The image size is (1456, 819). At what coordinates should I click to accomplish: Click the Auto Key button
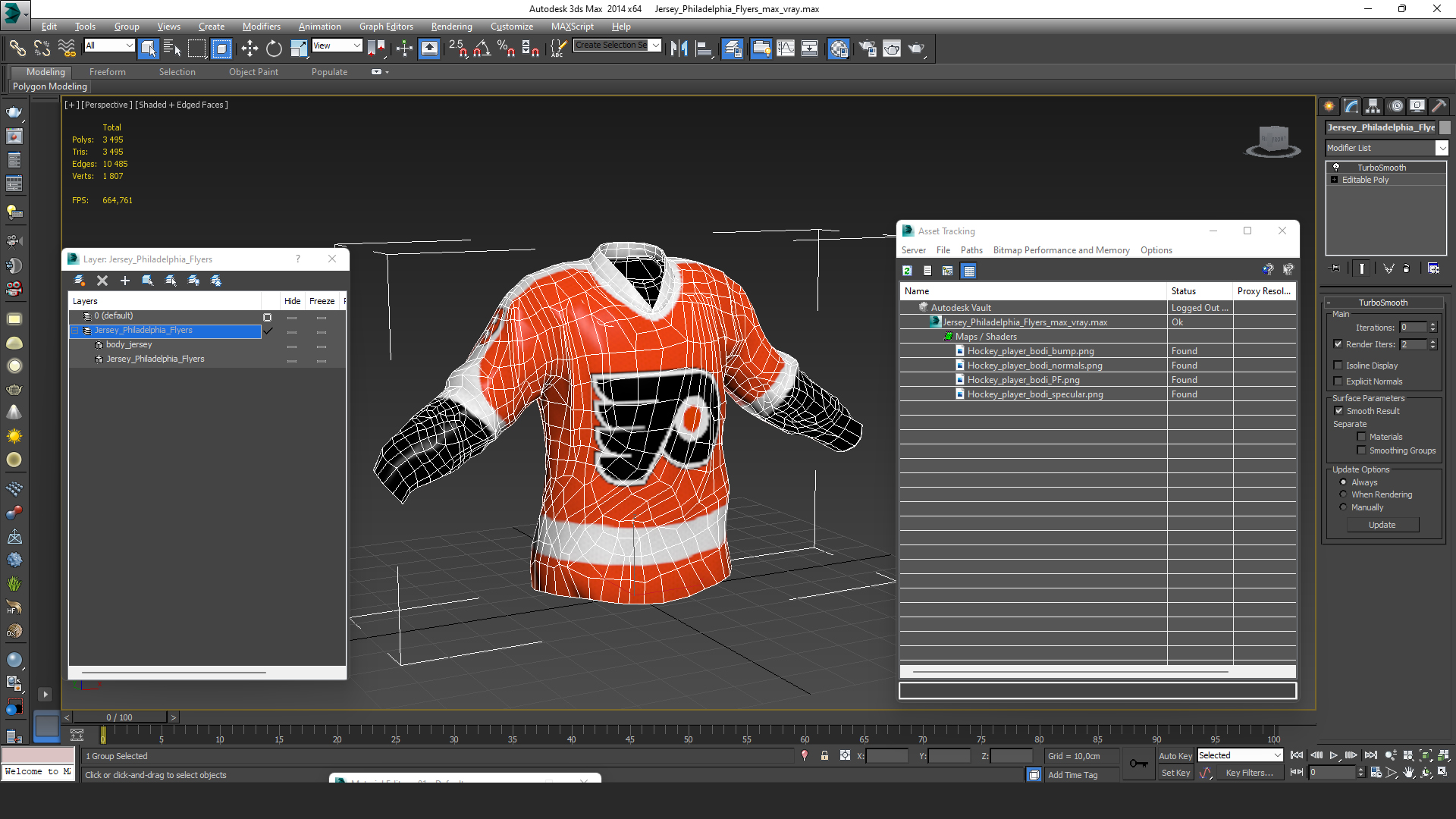coord(1175,756)
